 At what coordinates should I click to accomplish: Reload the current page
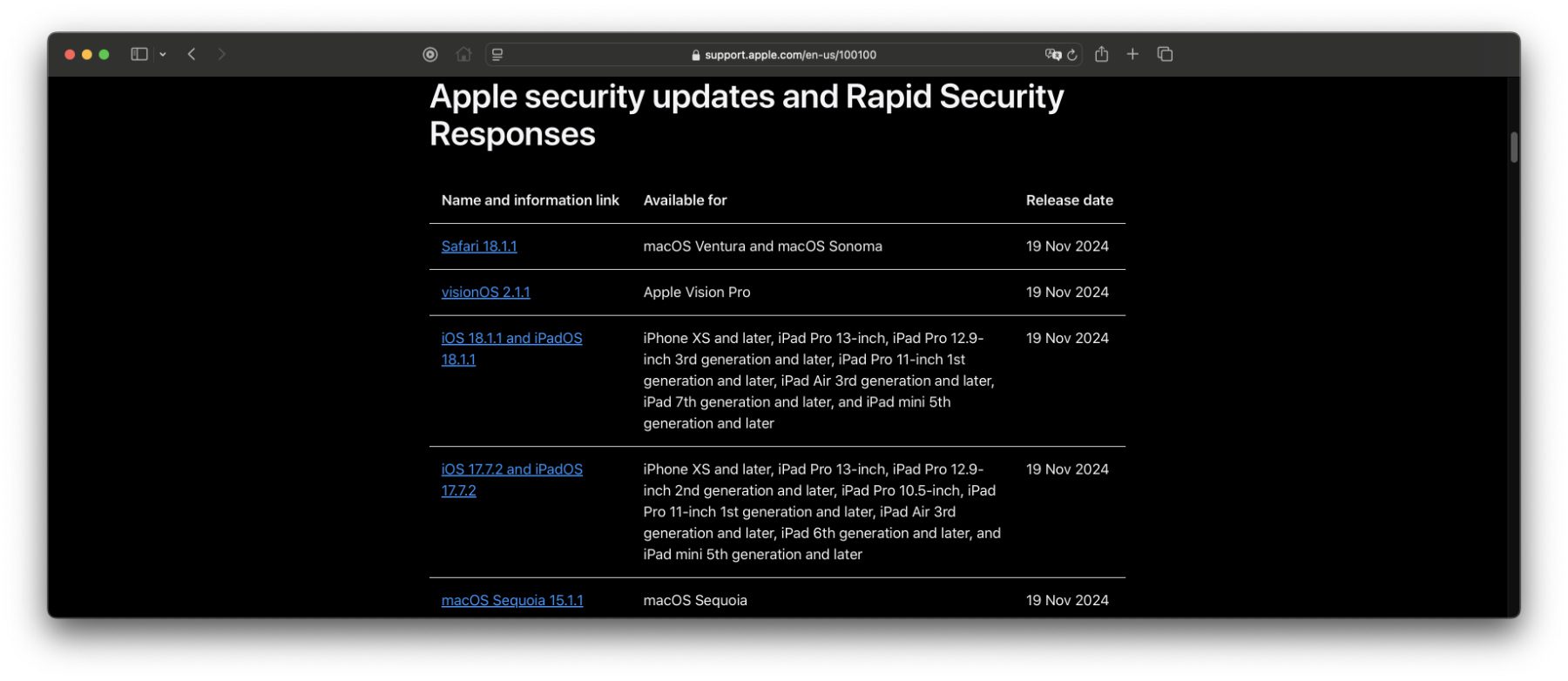(1072, 54)
